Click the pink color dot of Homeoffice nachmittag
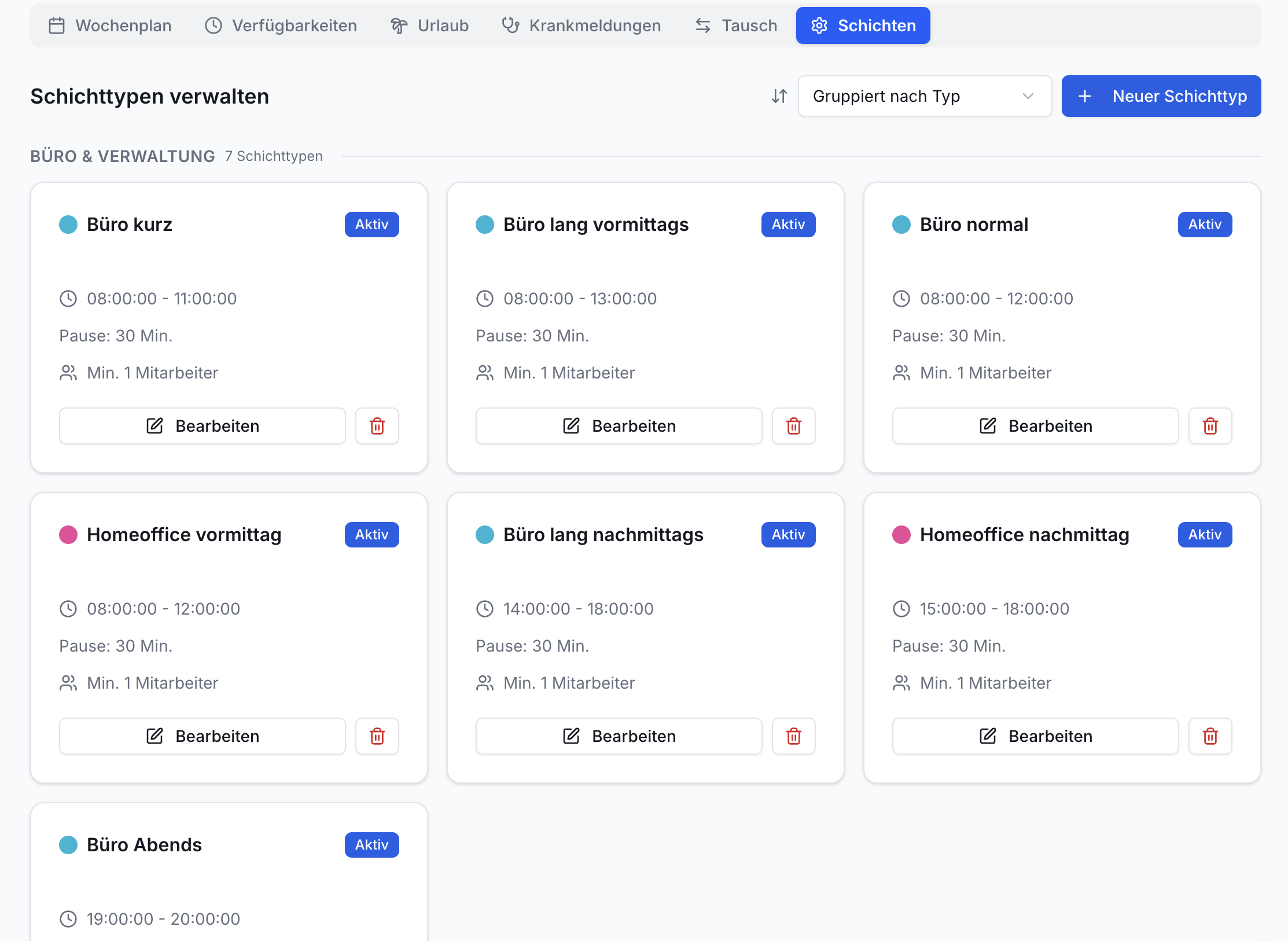 pos(901,535)
